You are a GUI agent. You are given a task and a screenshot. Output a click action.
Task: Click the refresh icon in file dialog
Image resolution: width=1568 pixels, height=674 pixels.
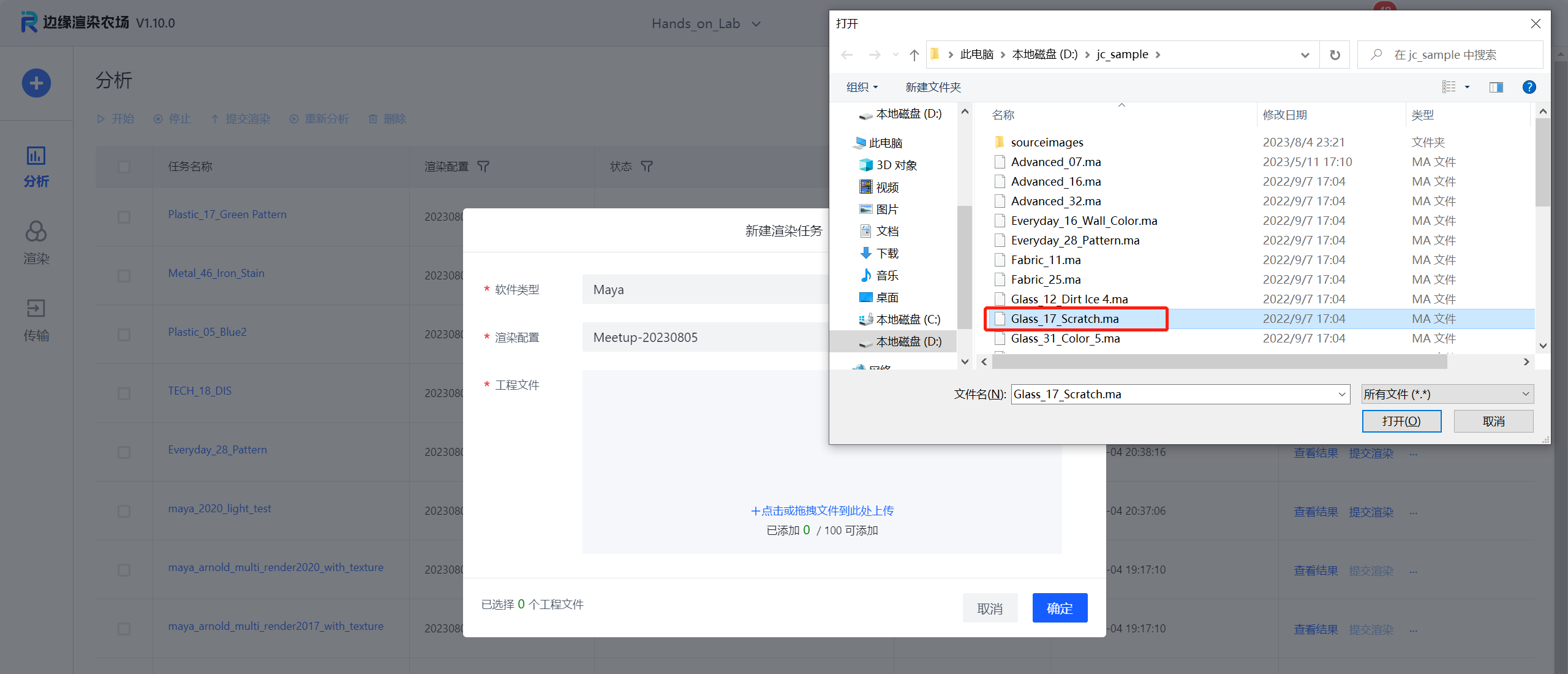tap(1335, 55)
